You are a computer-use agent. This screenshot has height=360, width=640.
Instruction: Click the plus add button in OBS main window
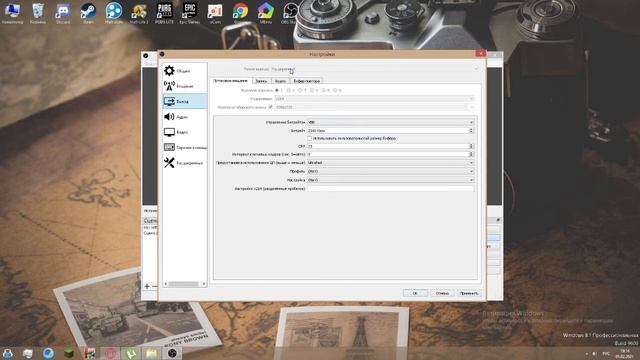[147, 286]
